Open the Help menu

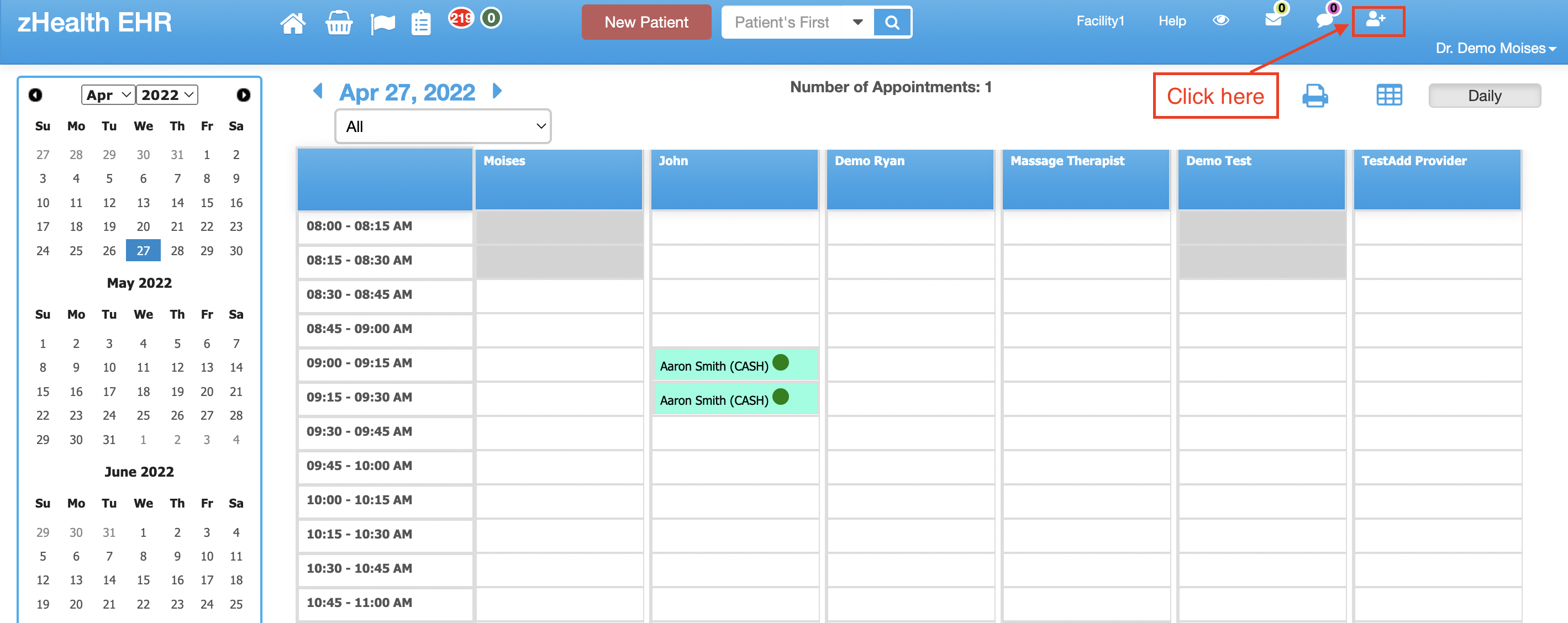[x=1172, y=20]
